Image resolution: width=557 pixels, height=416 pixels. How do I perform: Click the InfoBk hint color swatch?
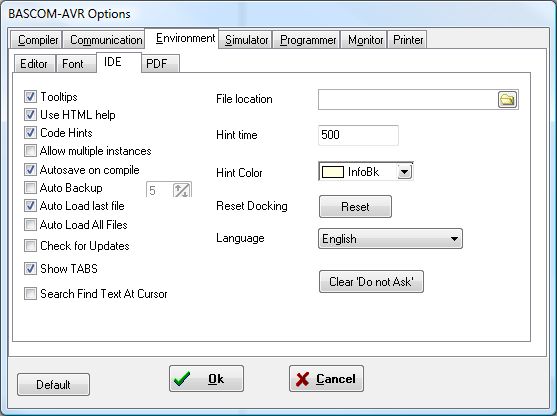332,172
